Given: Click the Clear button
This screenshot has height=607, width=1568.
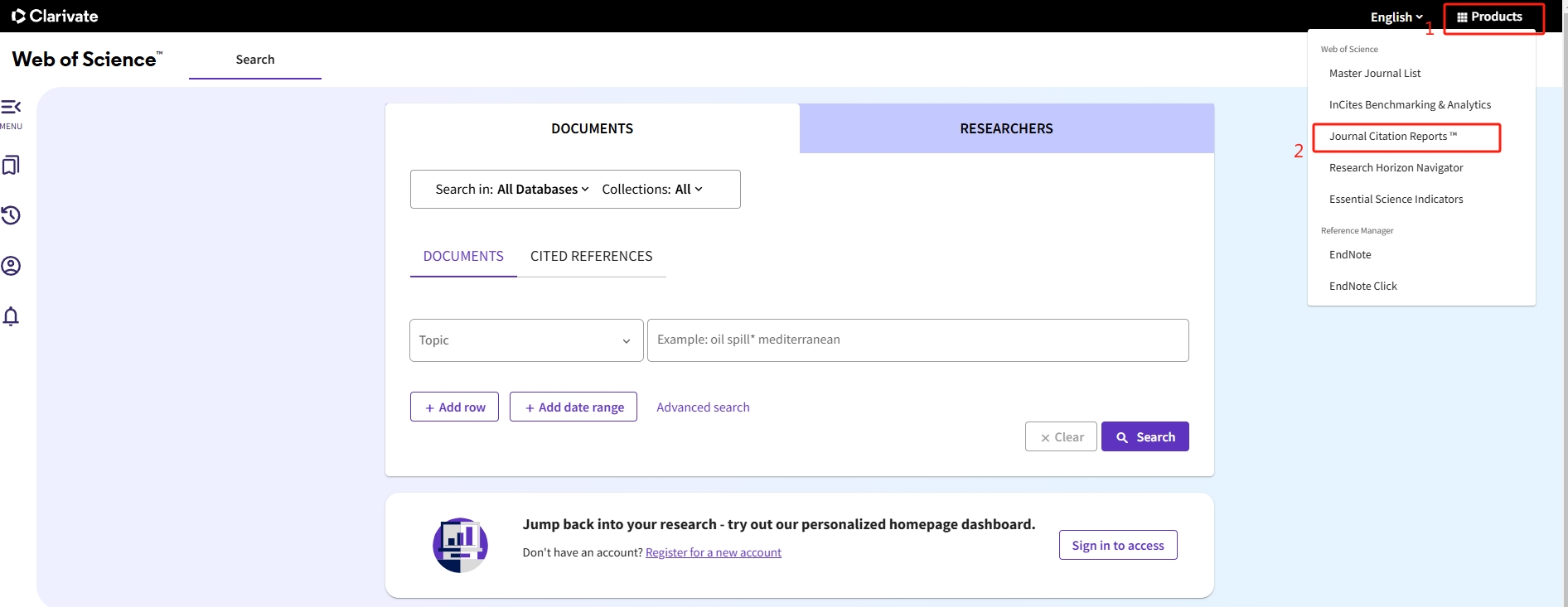Looking at the screenshot, I should pos(1061,436).
